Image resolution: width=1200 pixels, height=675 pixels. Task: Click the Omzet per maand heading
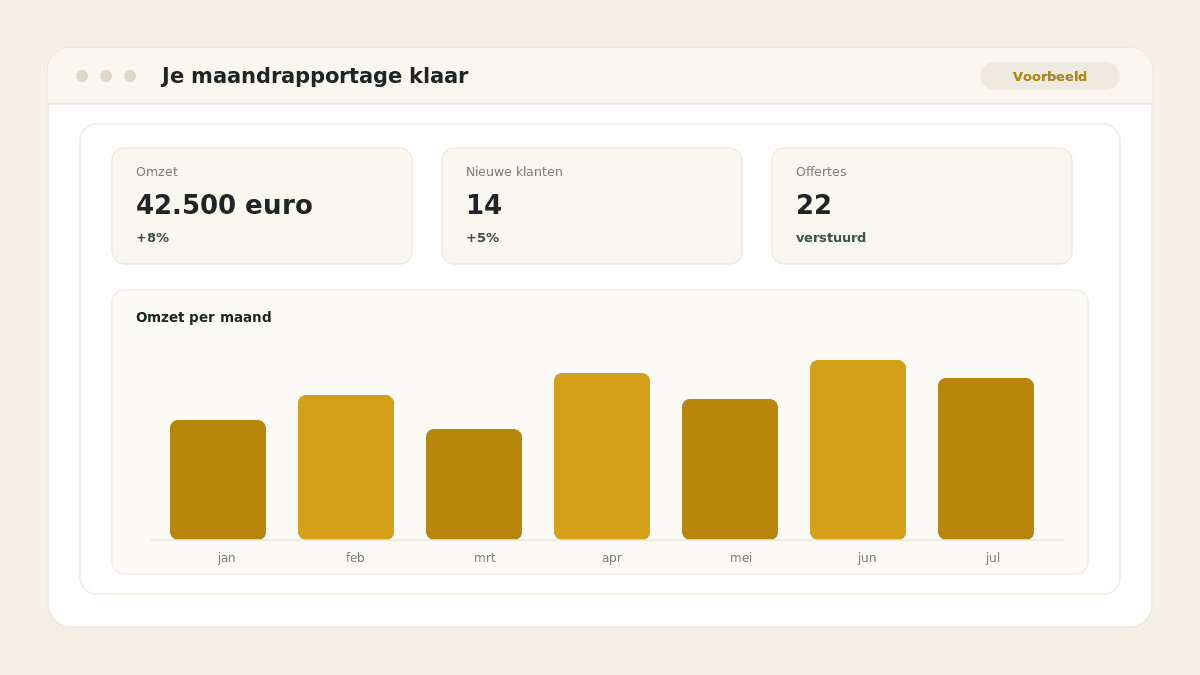pos(204,317)
